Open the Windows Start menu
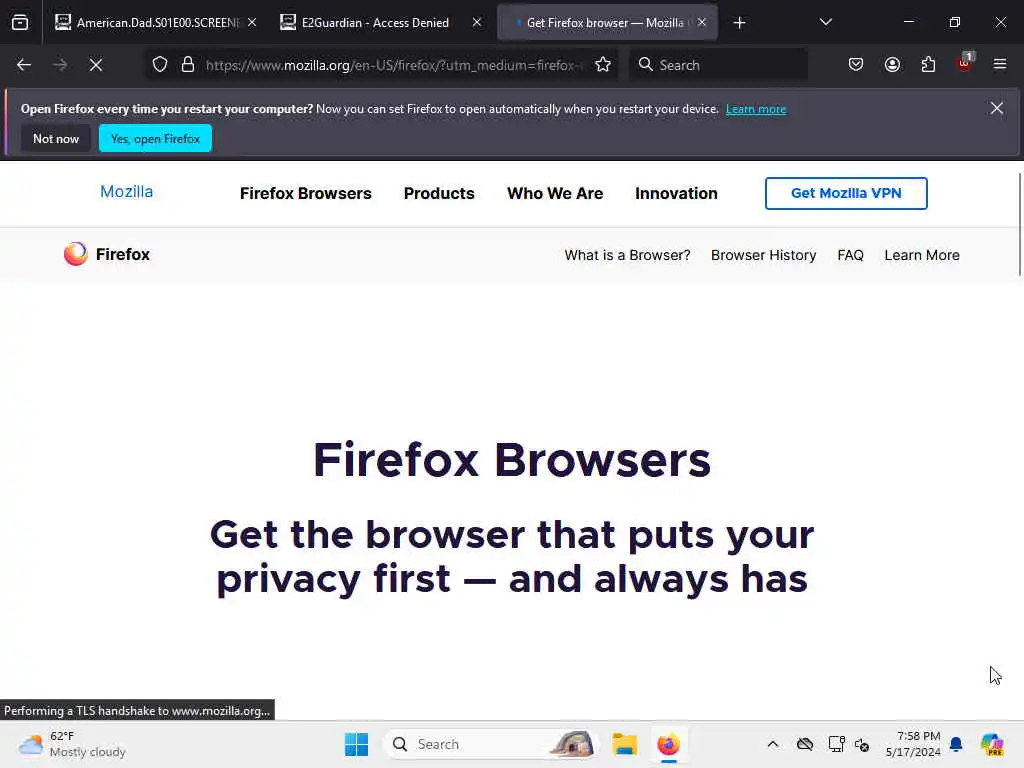Screen dimensions: 1024x768 tap(357, 744)
